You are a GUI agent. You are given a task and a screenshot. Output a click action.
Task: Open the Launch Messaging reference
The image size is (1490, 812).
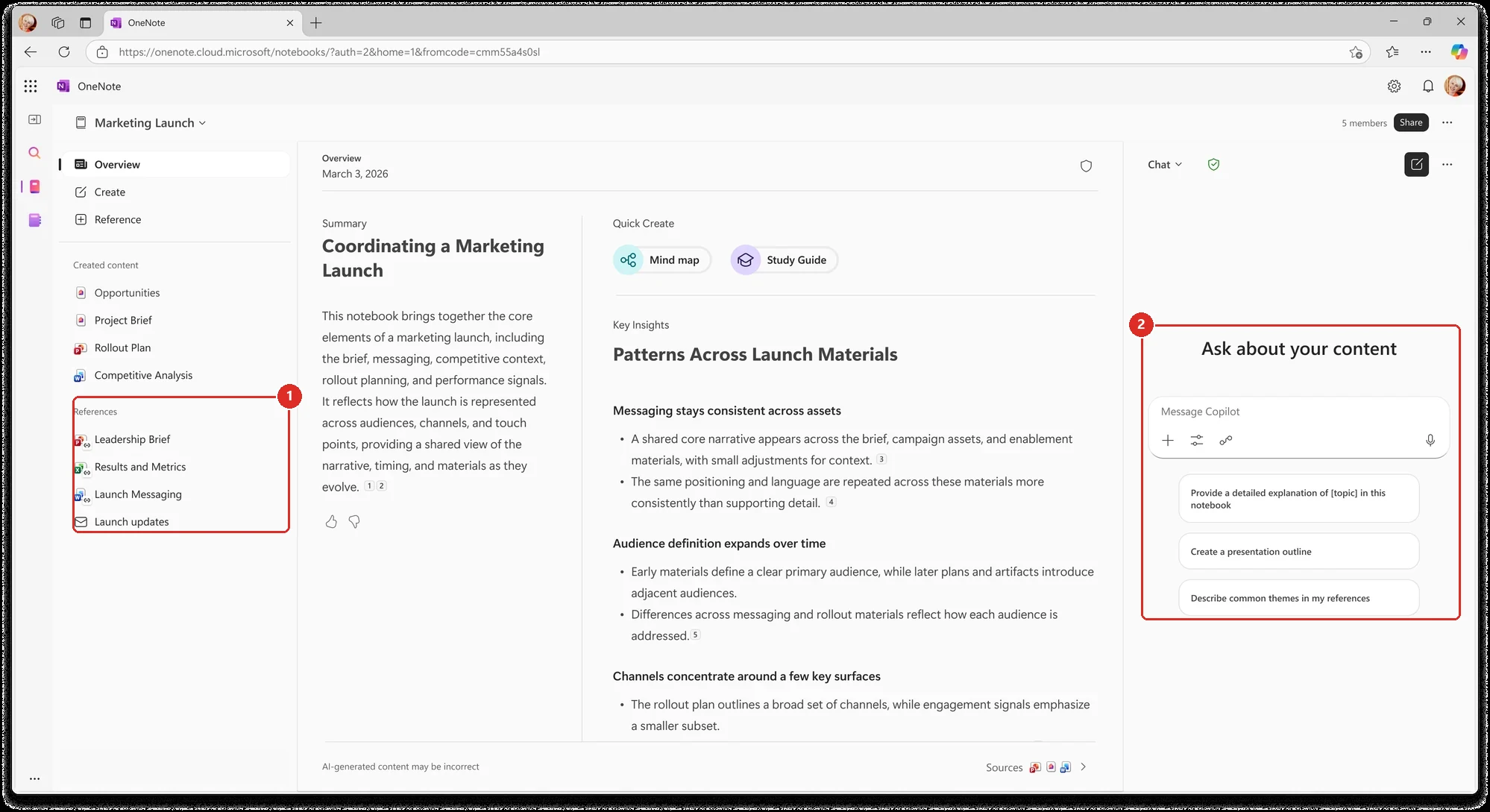(x=138, y=495)
